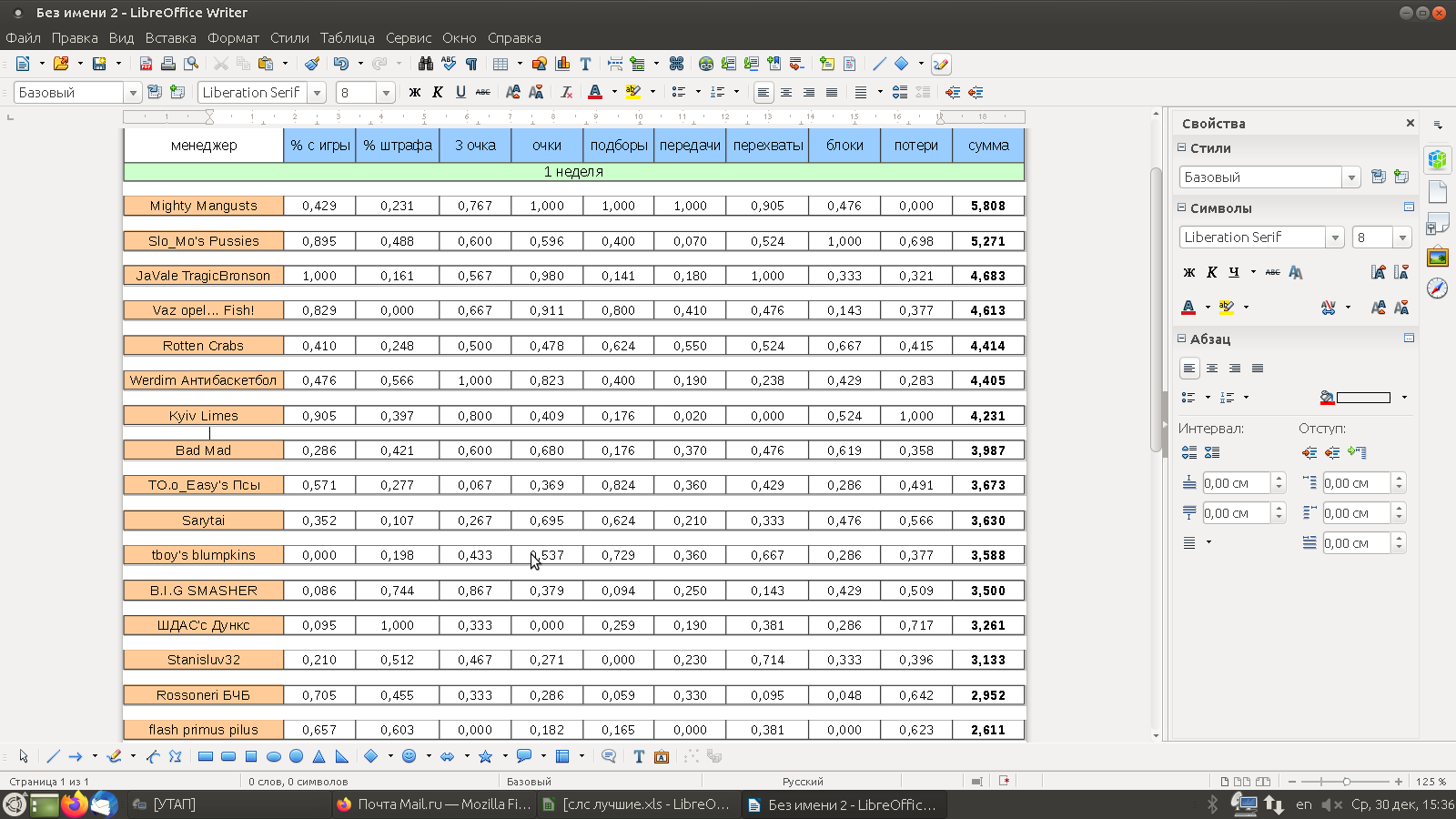Collapse the Символы section in sidebar
Viewport: 1456px width, 819px height.
(1182, 208)
